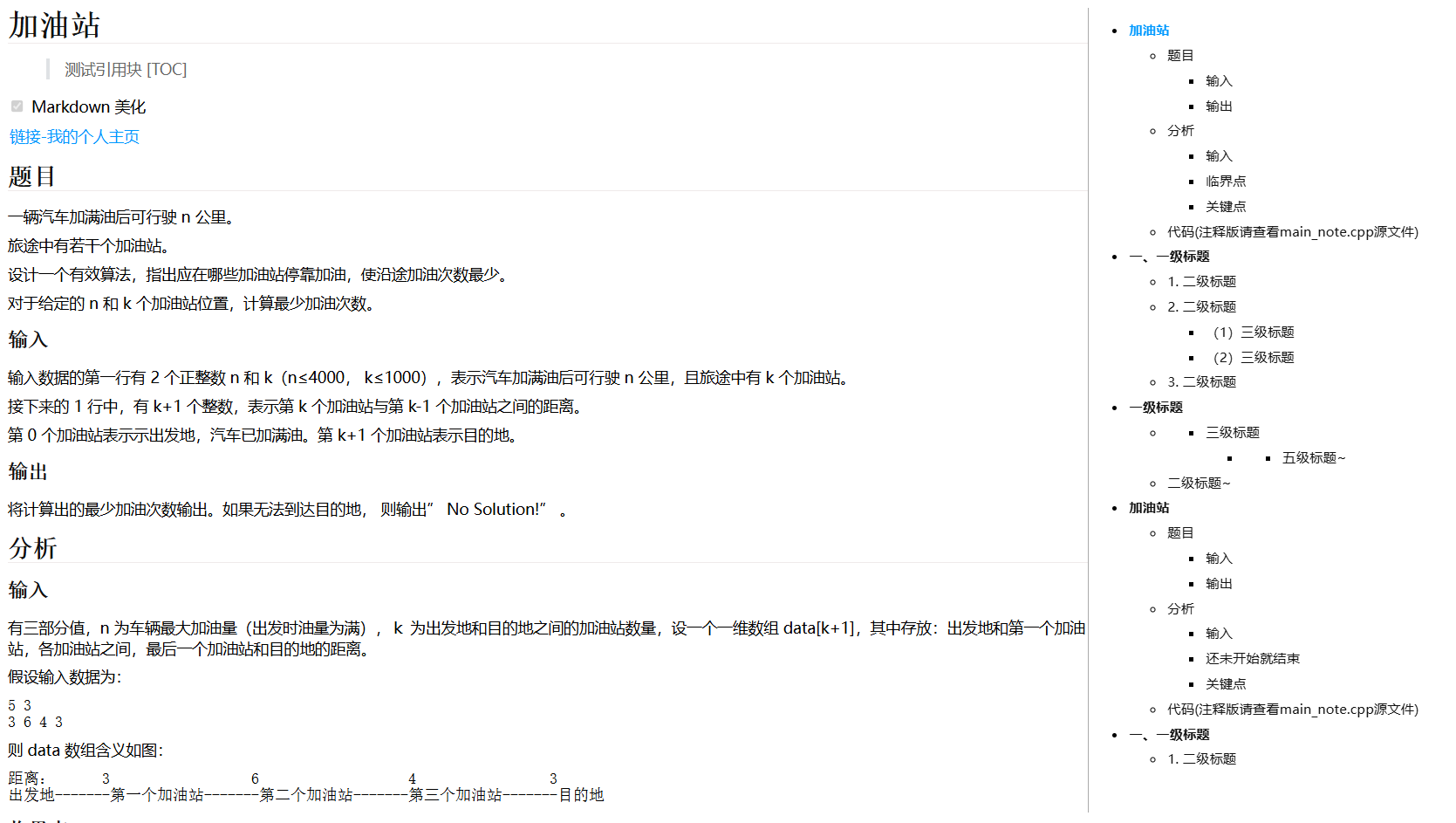The width and height of the screenshot is (1456, 823).
Task: Click the 加油站 link at sidebar top
Action: [x=1149, y=29]
